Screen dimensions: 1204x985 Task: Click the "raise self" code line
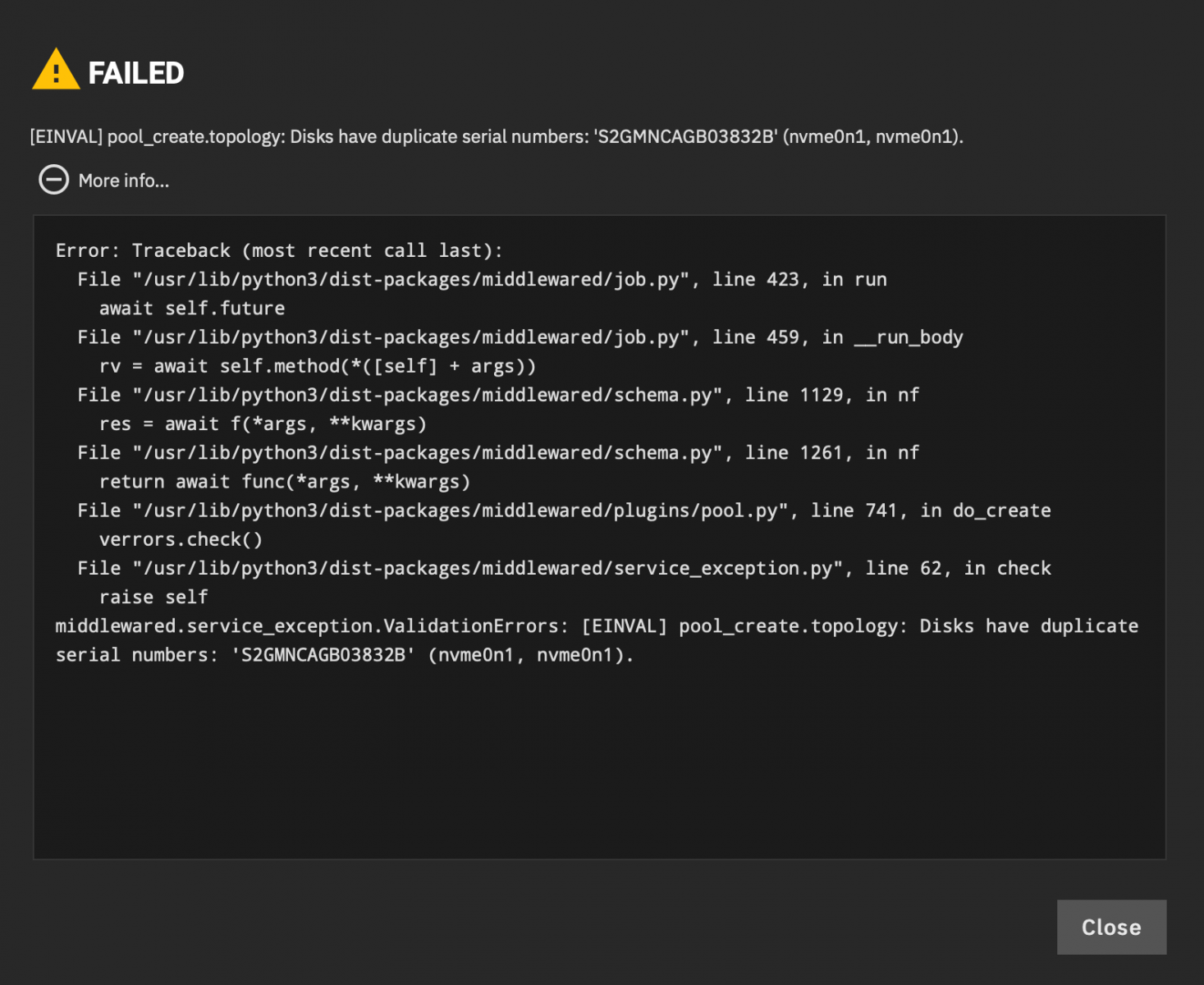click(x=153, y=597)
